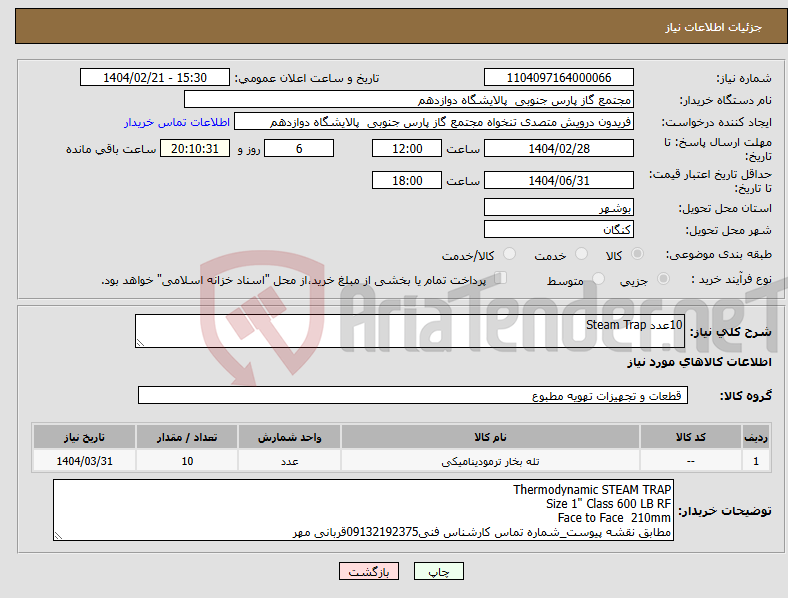This screenshot has width=788, height=598.
Task: Click the remaining days field showing 6
Action: click(299, 148)
